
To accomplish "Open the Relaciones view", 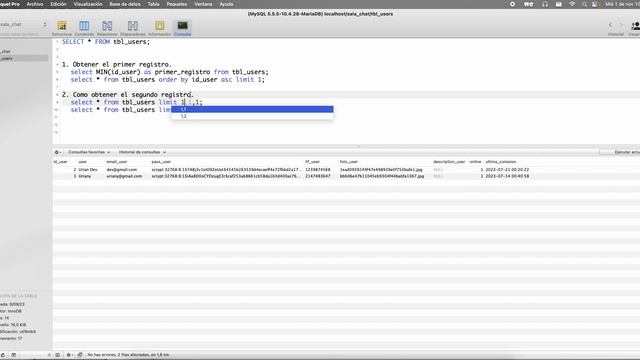I will tap(107, 28).
